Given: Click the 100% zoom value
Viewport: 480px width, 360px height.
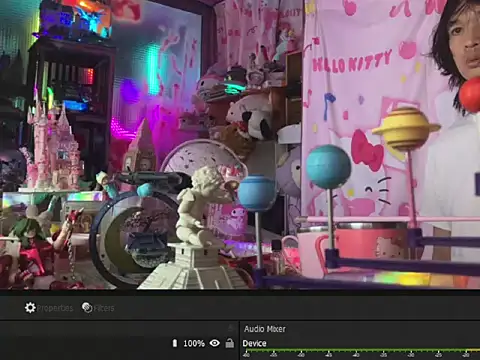Looking at the screenshot, I should pos(194,343).
